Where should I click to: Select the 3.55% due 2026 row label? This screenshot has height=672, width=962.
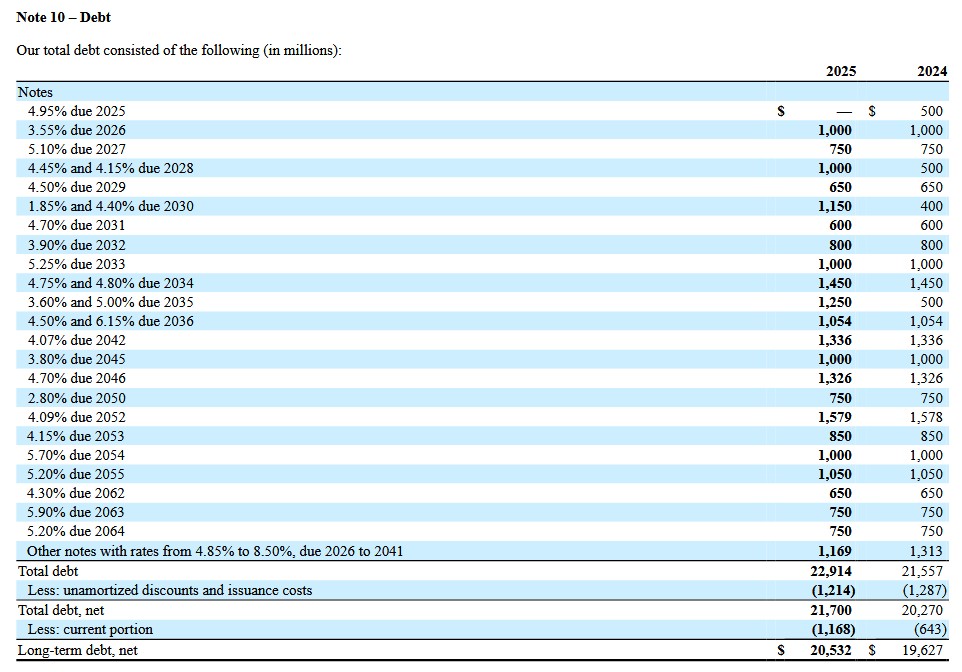76,130
